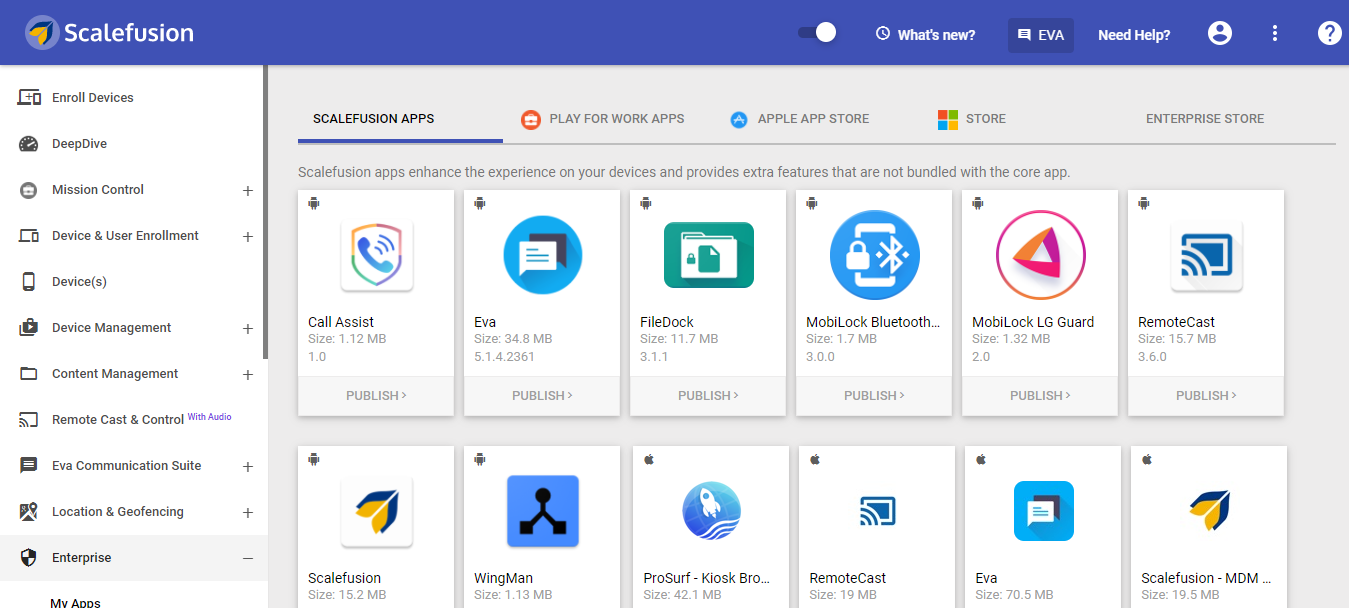
Task: Publish the Call Assist app
Action: [x=376, y=396]
